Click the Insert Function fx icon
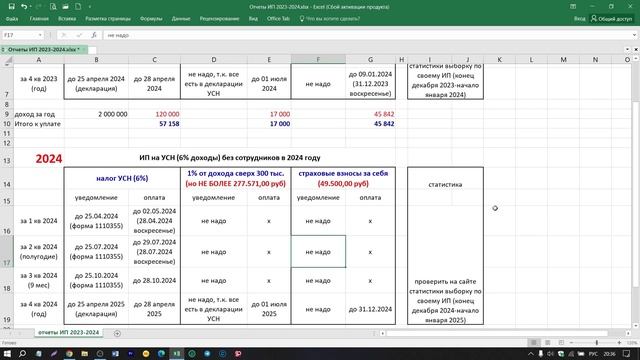 pos(94,35)
